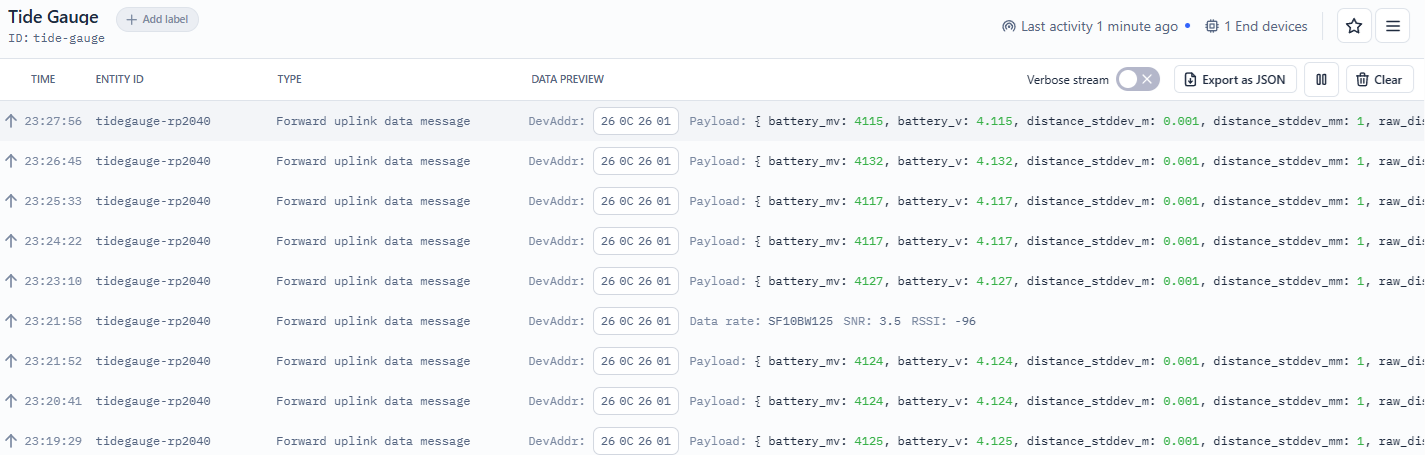Star the Tide Gauge application

click(1354, 27)
